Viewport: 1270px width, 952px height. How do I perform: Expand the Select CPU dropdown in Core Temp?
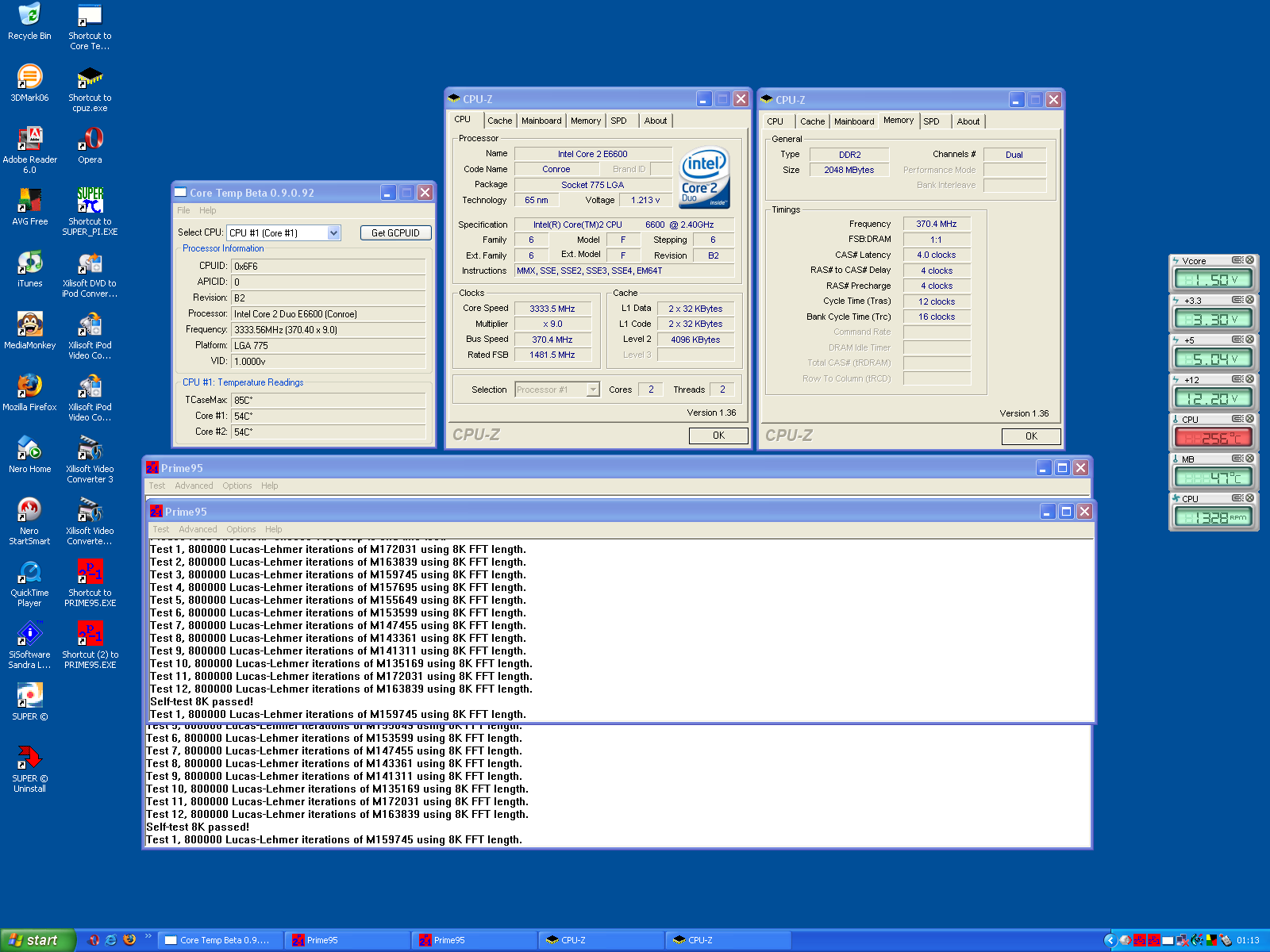click(x=334, y=232)
